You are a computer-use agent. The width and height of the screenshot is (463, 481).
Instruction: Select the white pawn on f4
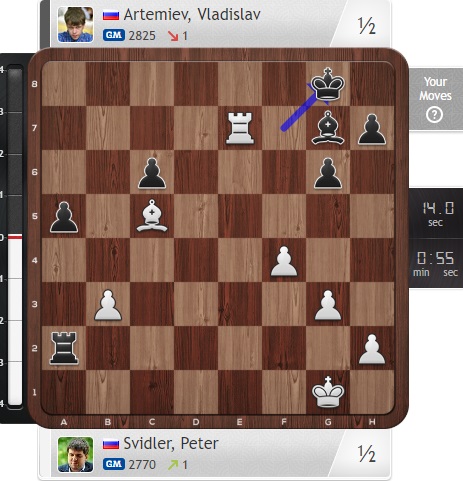tap(284, 261)
